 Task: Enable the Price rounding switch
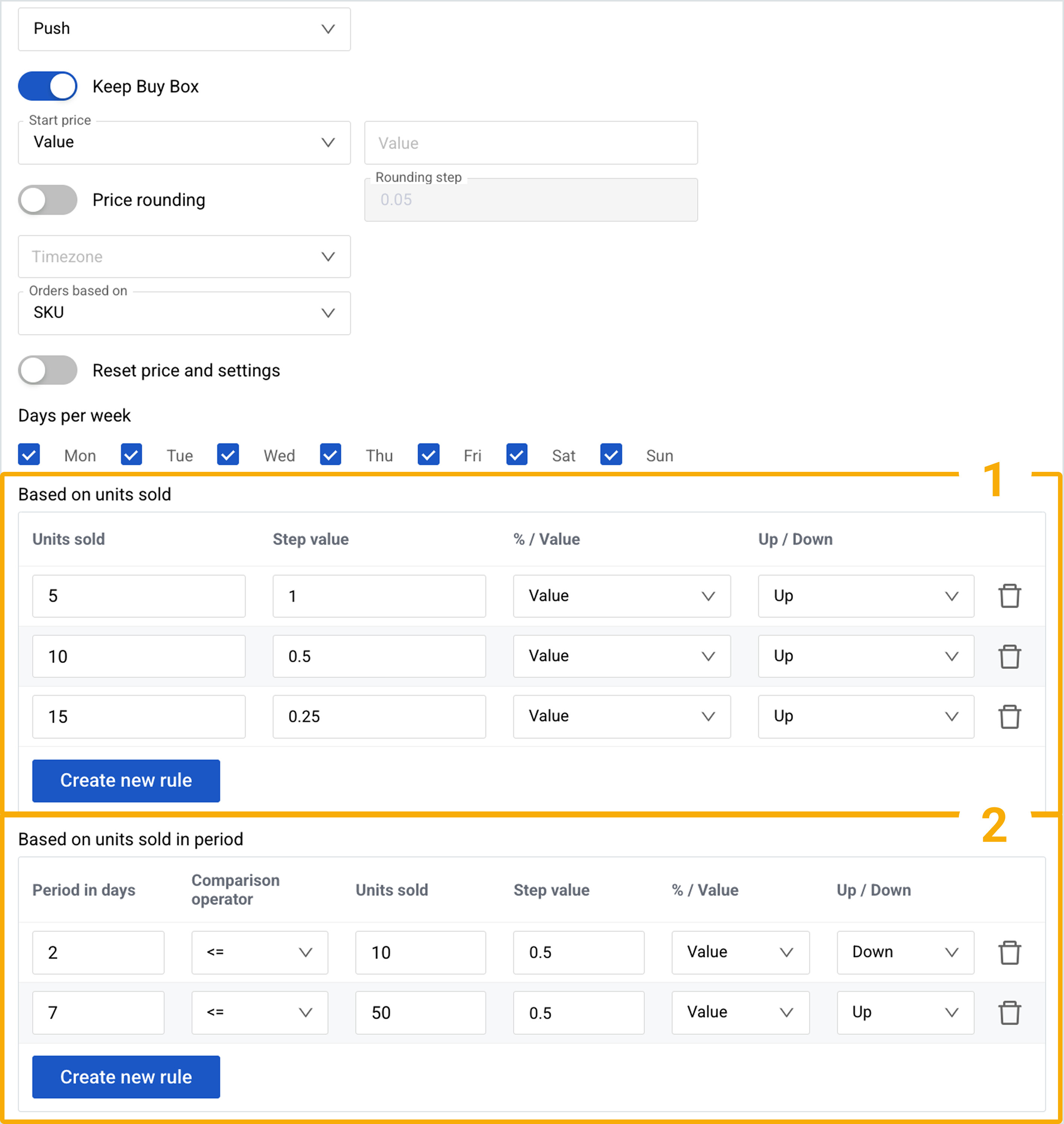pyautogui.click(x=48, y=199)
